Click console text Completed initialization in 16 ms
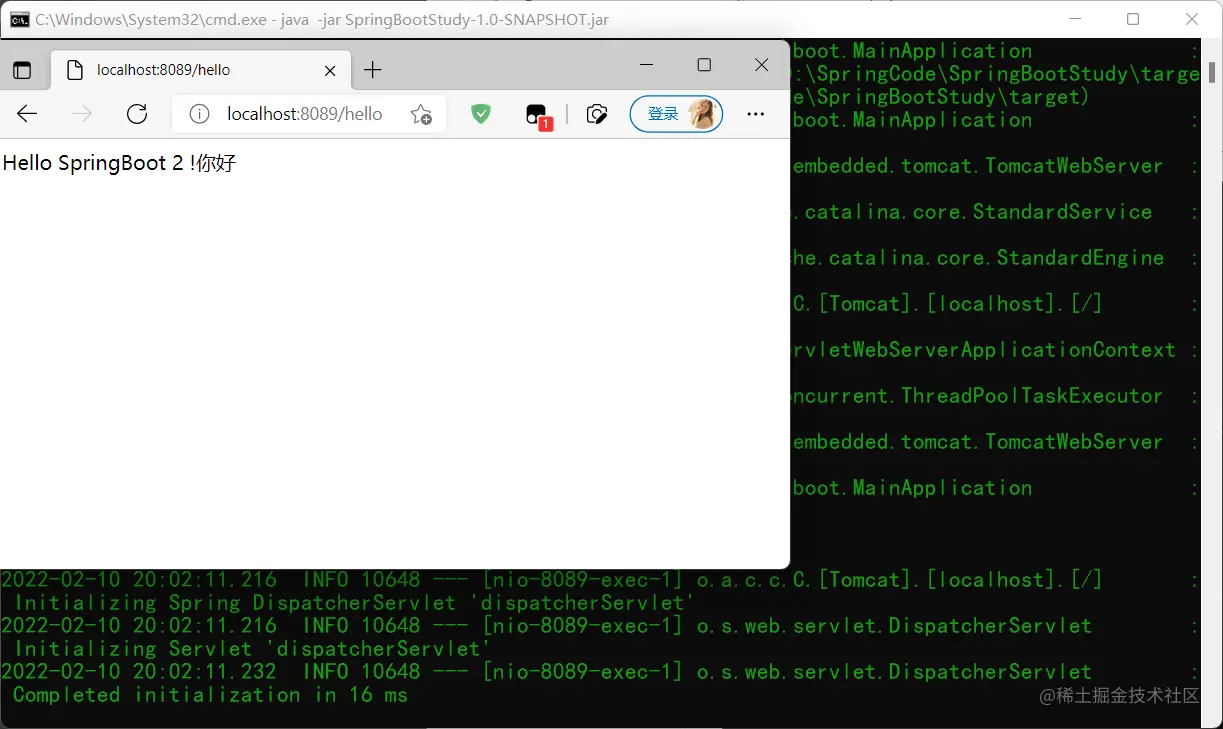The height and width of the screenshot is (729, 1223). point(210,695)
